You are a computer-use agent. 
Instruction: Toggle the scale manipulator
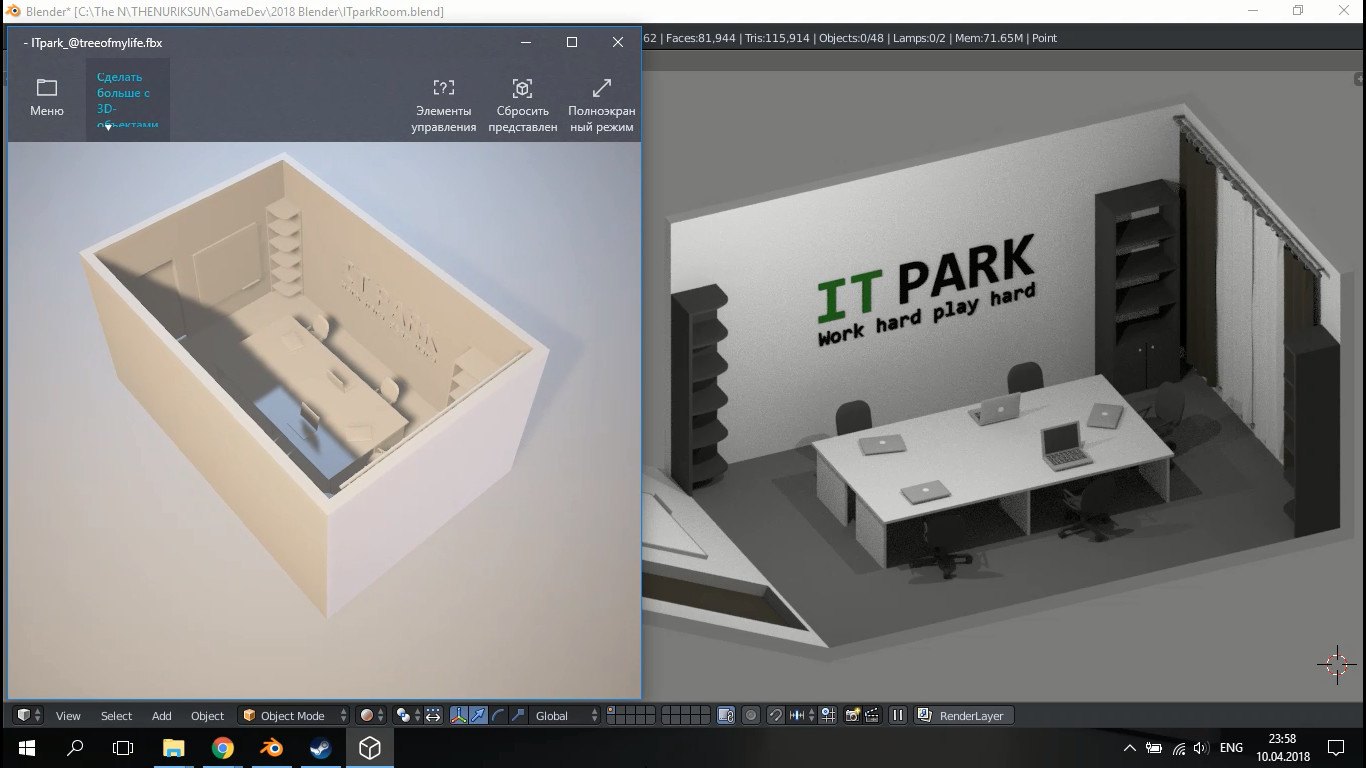pyautogui.click(x=518, y=715)
